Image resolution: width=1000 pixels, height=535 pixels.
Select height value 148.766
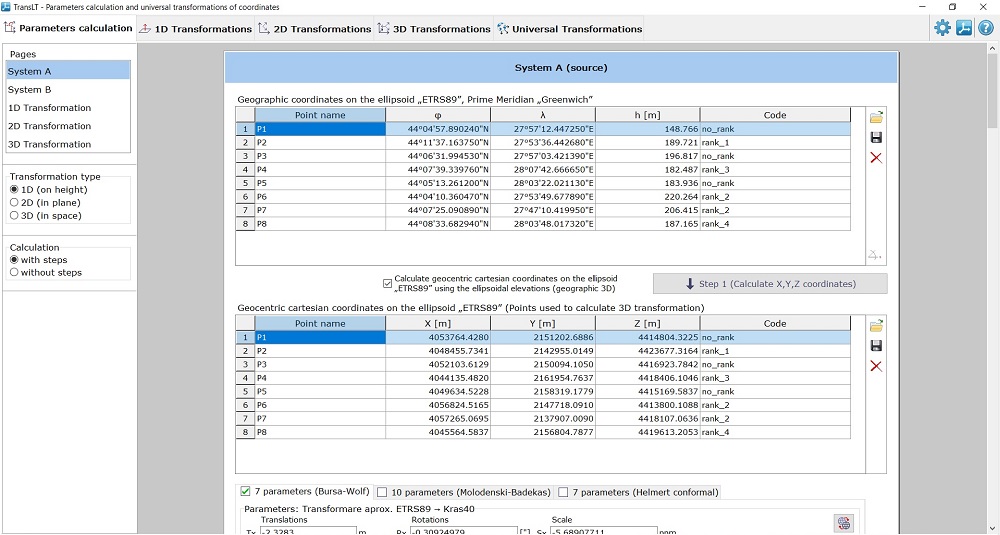(648, 129)
